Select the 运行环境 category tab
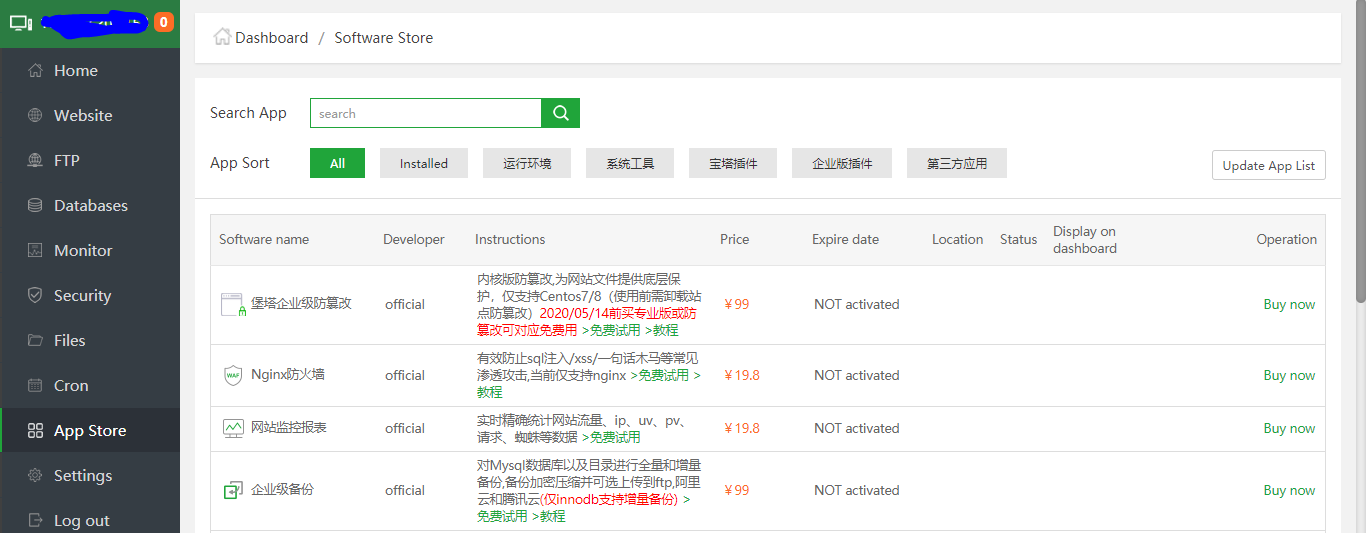The width and height of the screenshot is (1366, 533). click(527, 163)
